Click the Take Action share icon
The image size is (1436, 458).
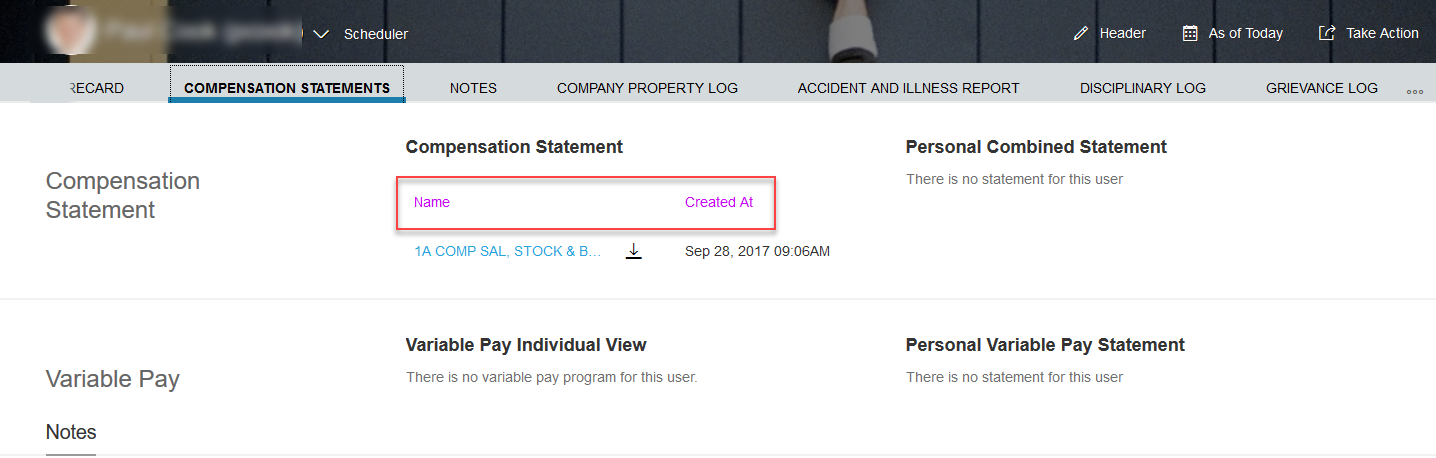1327,33
